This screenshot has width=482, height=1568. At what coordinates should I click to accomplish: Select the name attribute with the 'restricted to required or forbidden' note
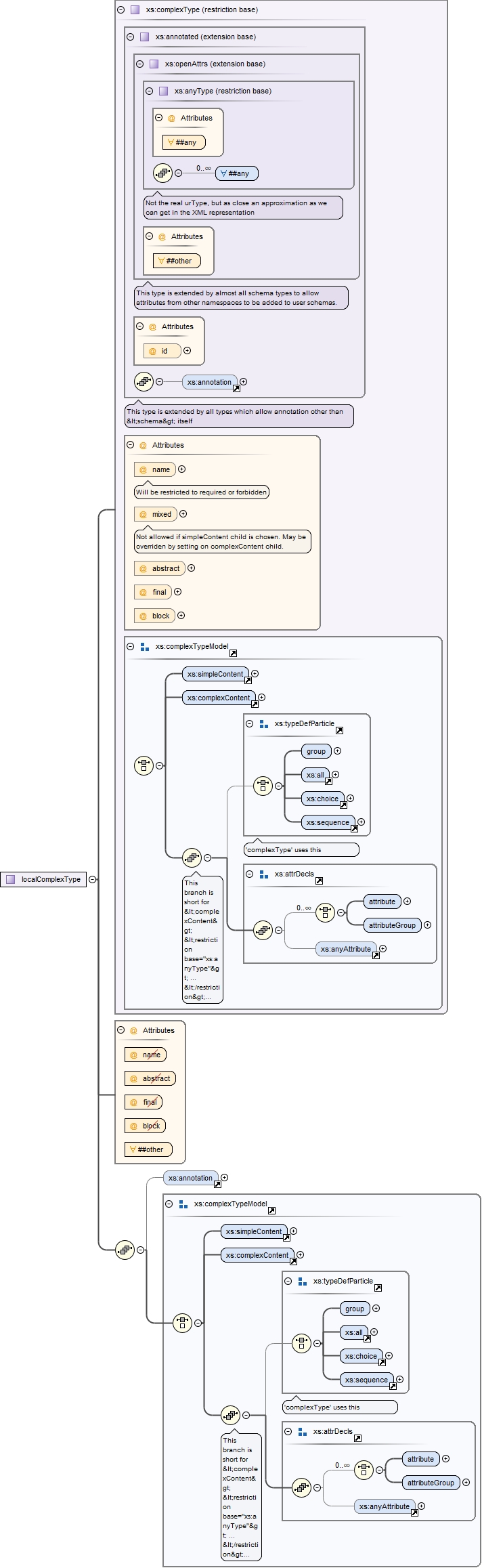click(x=155, y=469)
